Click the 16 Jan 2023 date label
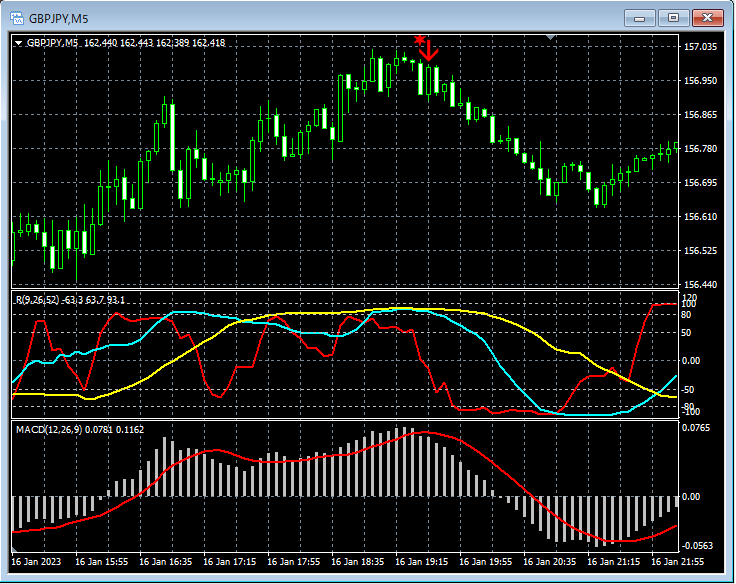The width and height of the screenshot is (736, 584). click(37, 563)
